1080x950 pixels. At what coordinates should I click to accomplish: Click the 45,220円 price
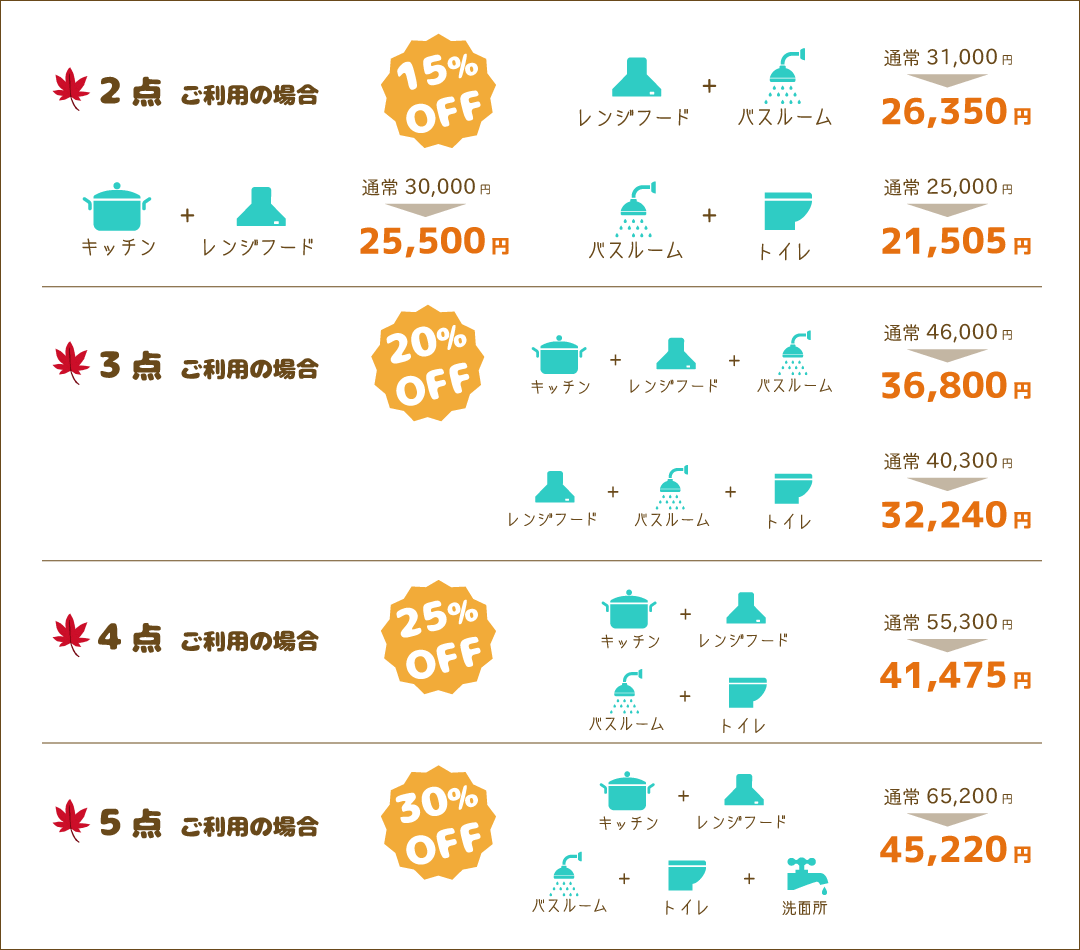click(x=956, y=849)
